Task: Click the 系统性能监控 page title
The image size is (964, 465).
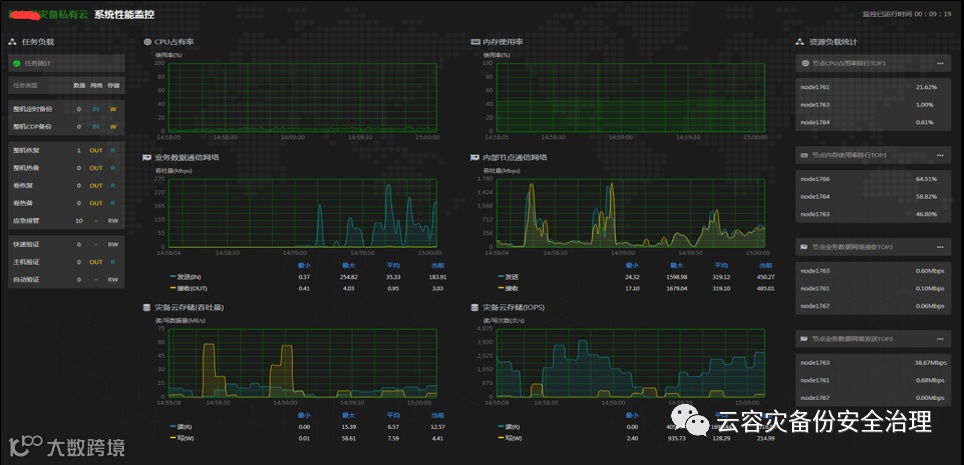Action: tap(124, 15)
